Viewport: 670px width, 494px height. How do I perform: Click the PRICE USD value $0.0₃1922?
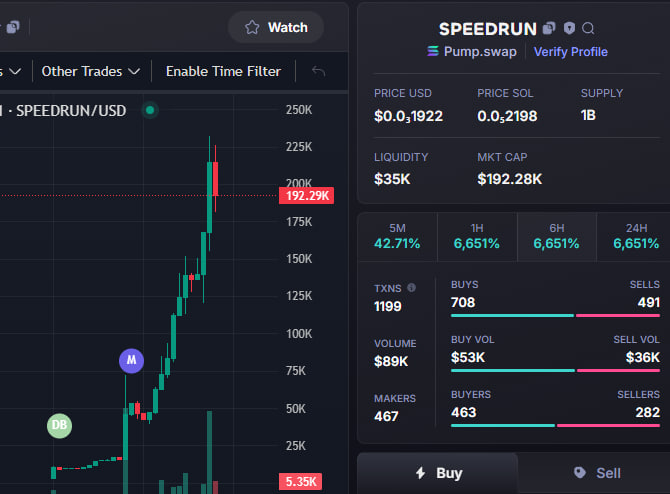coord(408,116)
